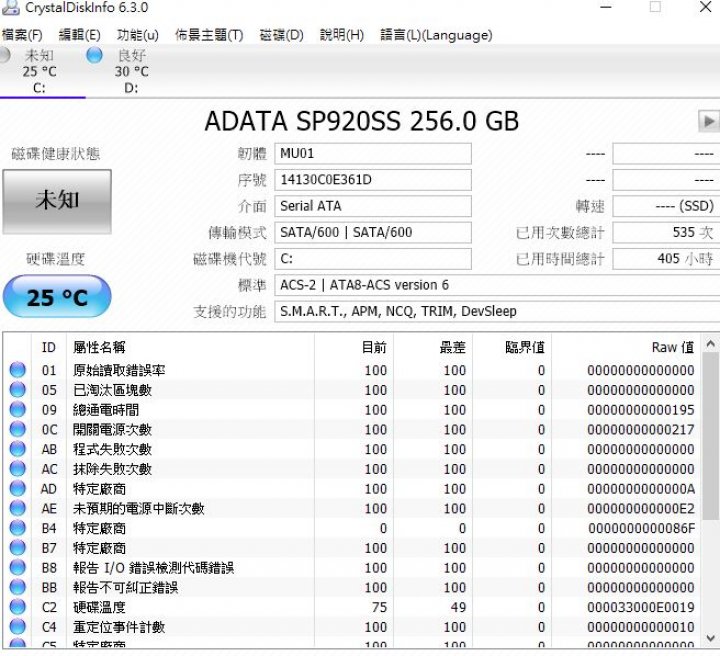Select the 程式失敗次數 attribute row

point(352,449)
